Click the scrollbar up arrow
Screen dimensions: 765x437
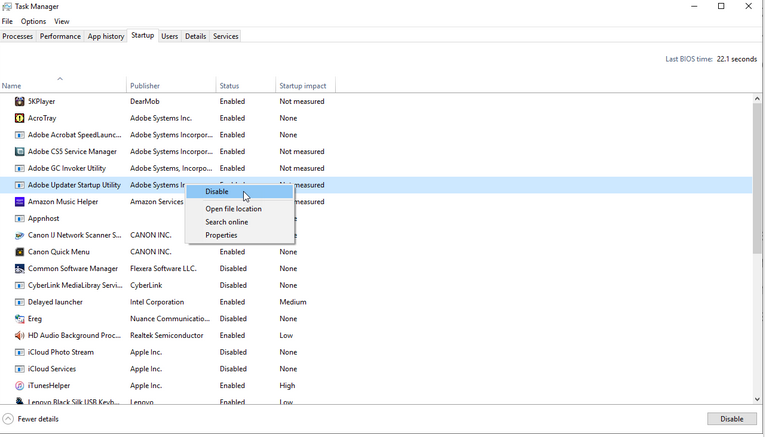click(757, 99)
